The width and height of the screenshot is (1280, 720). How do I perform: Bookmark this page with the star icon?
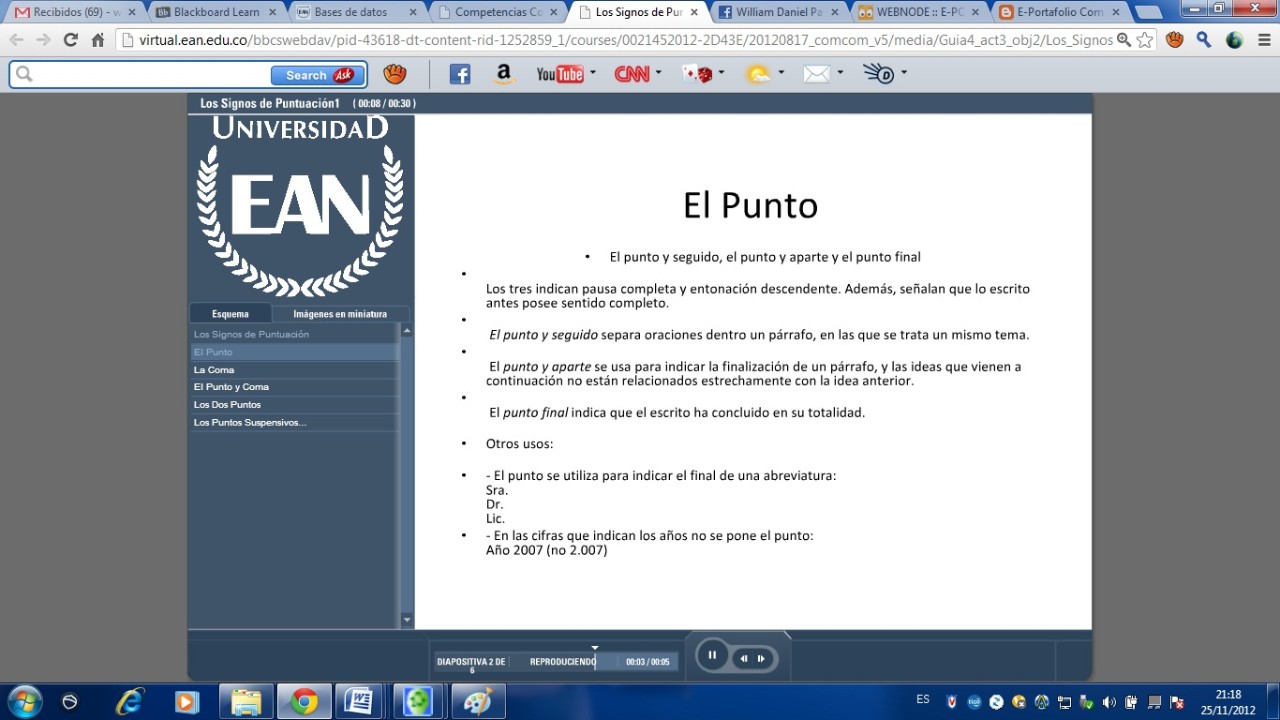[x=1145, y=40]
